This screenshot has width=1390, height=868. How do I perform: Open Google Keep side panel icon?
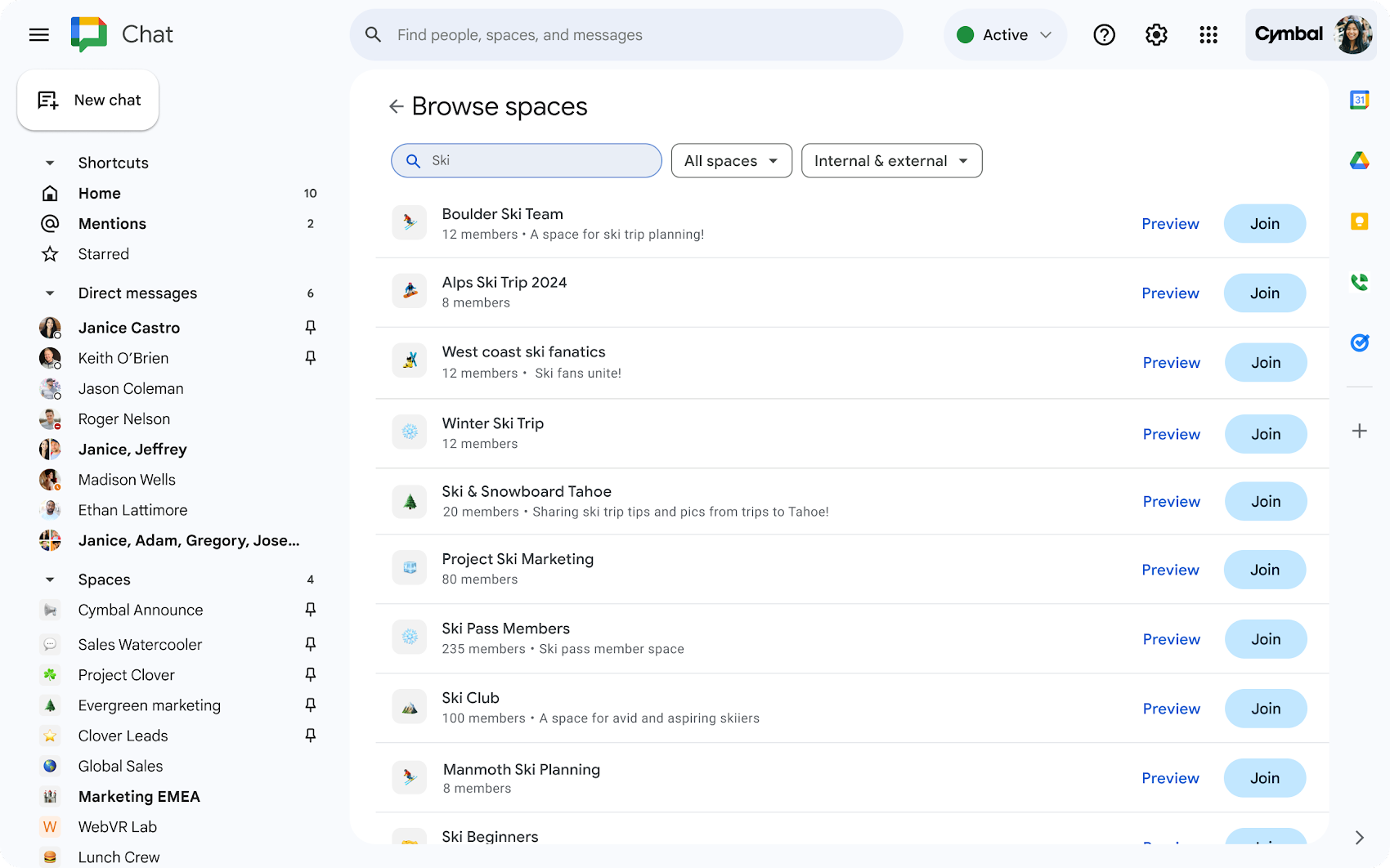coord(1359,221)
